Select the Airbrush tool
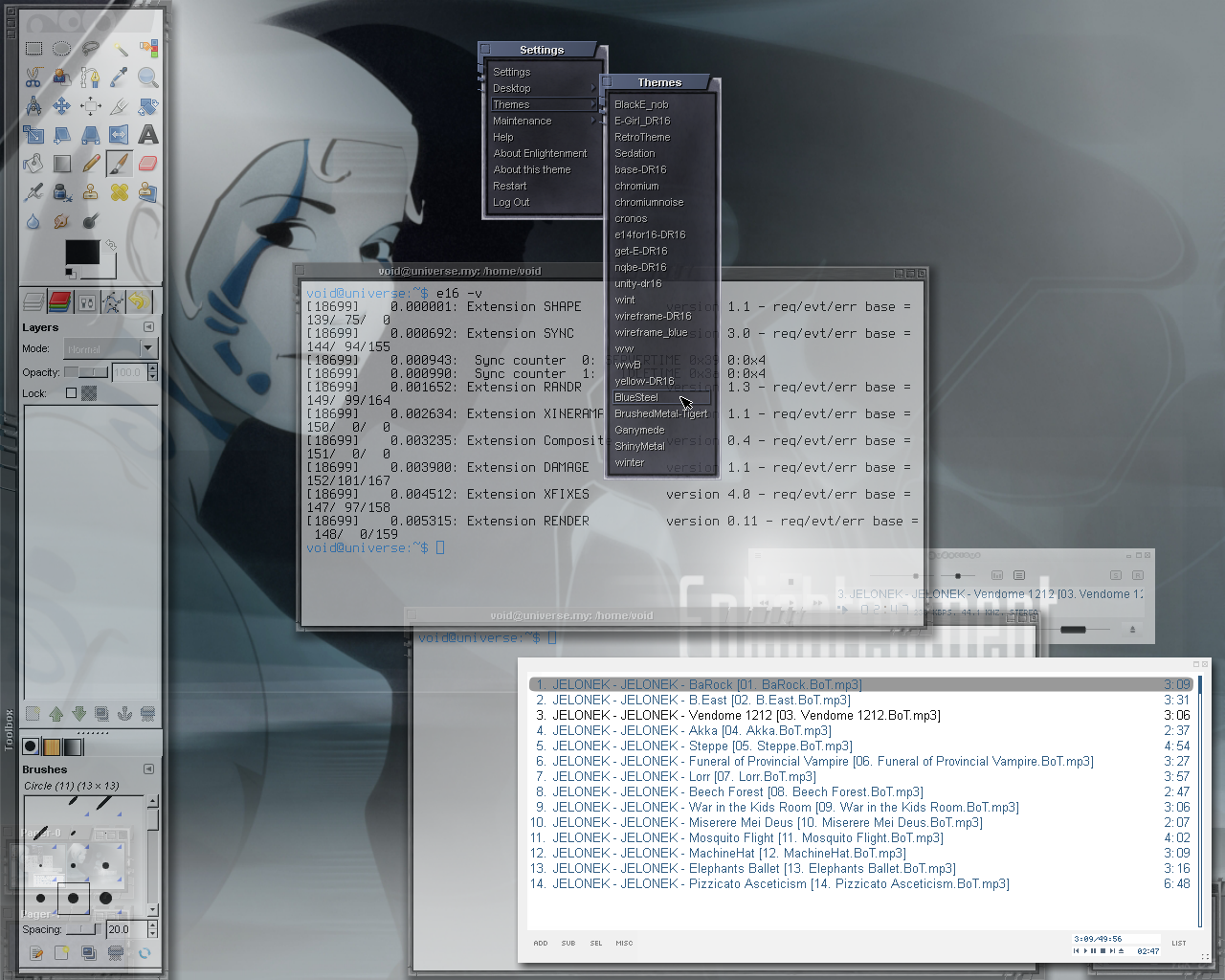The height and width of the screenshot is (980, 1225). (x=33, y=191)
